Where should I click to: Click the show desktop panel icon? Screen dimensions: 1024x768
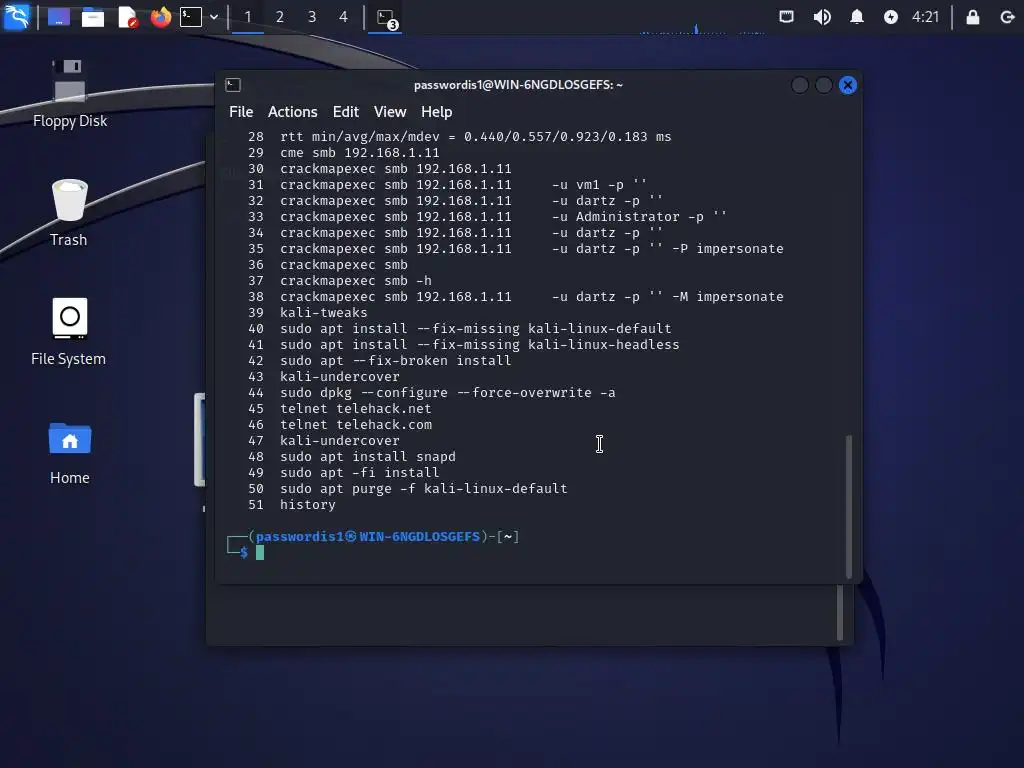click(59, 17)
